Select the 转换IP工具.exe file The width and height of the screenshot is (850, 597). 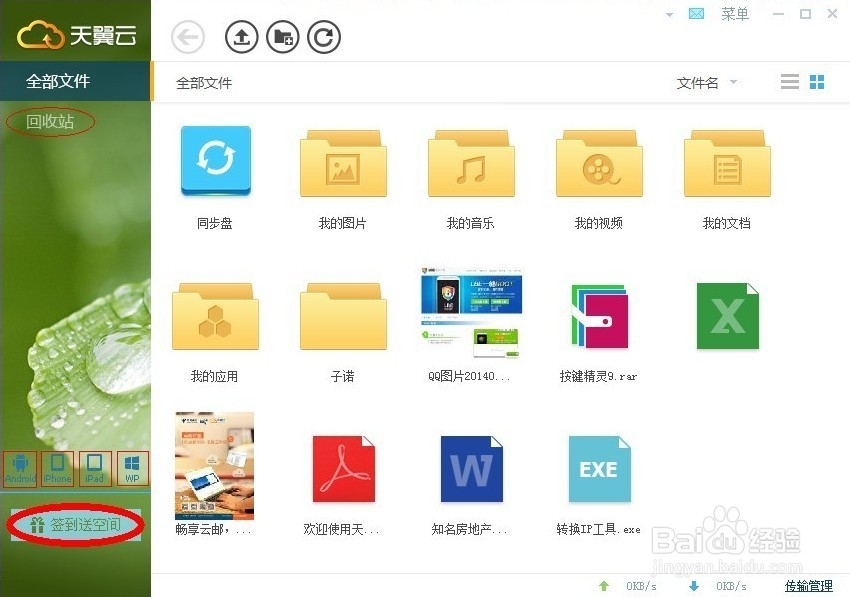coord(599,469)
